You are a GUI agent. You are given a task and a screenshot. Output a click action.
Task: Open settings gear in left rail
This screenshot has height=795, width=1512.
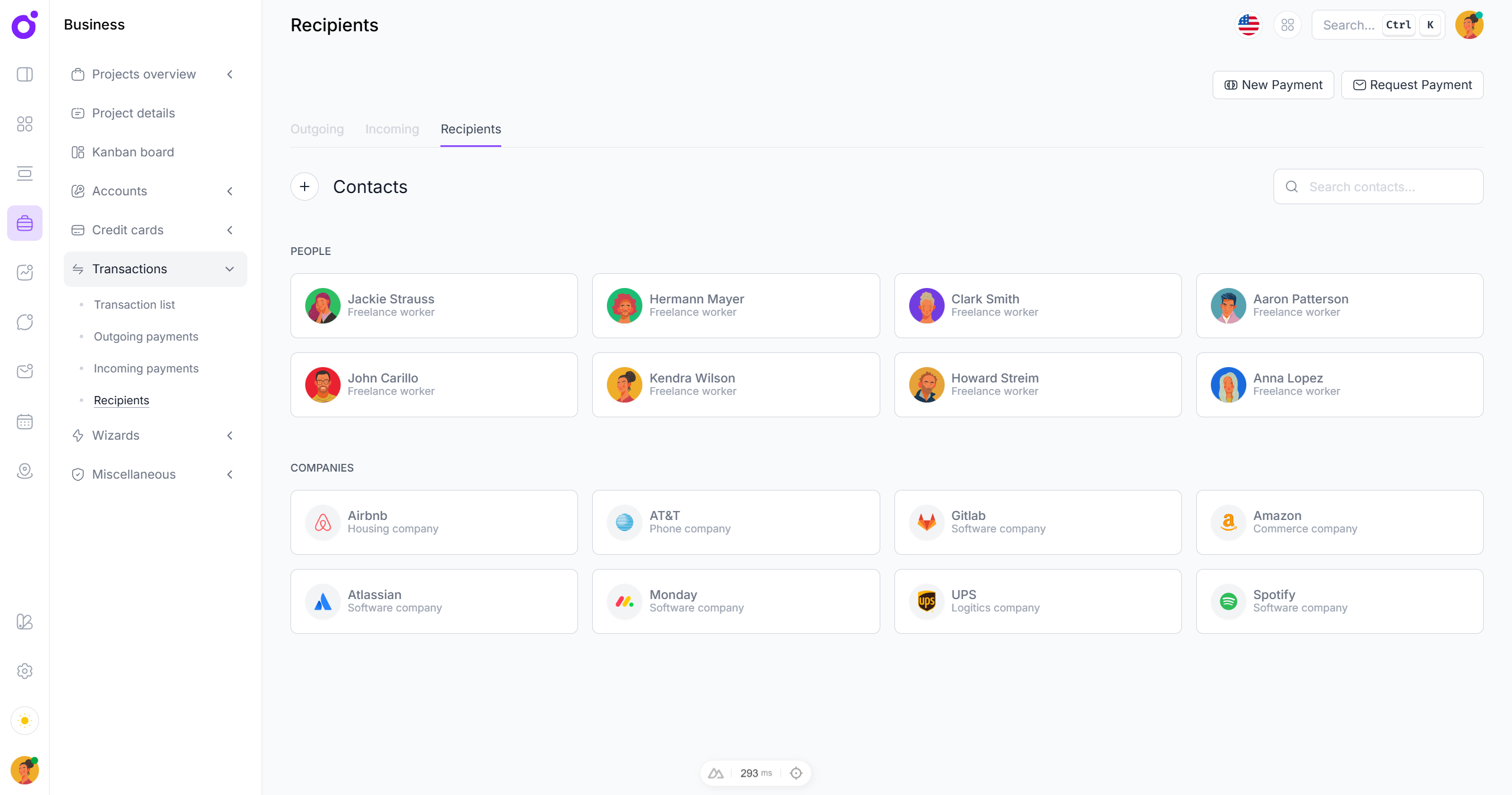[x=25, y=671]
